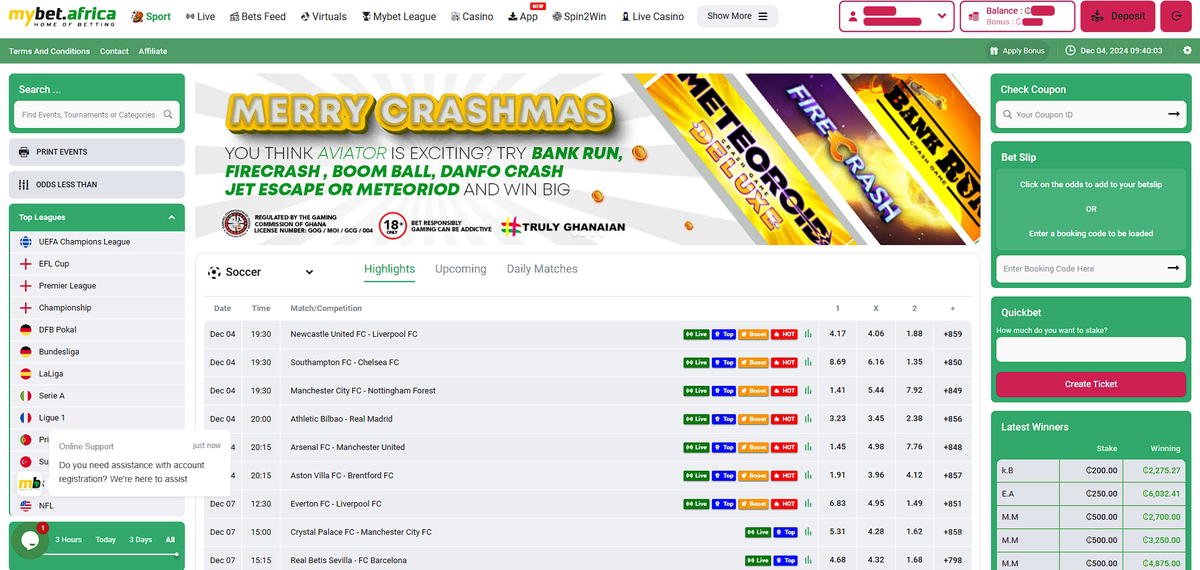Select the 3 Days time filter
Viewport: 1200px width, 570px height.
tap(141, 540)
